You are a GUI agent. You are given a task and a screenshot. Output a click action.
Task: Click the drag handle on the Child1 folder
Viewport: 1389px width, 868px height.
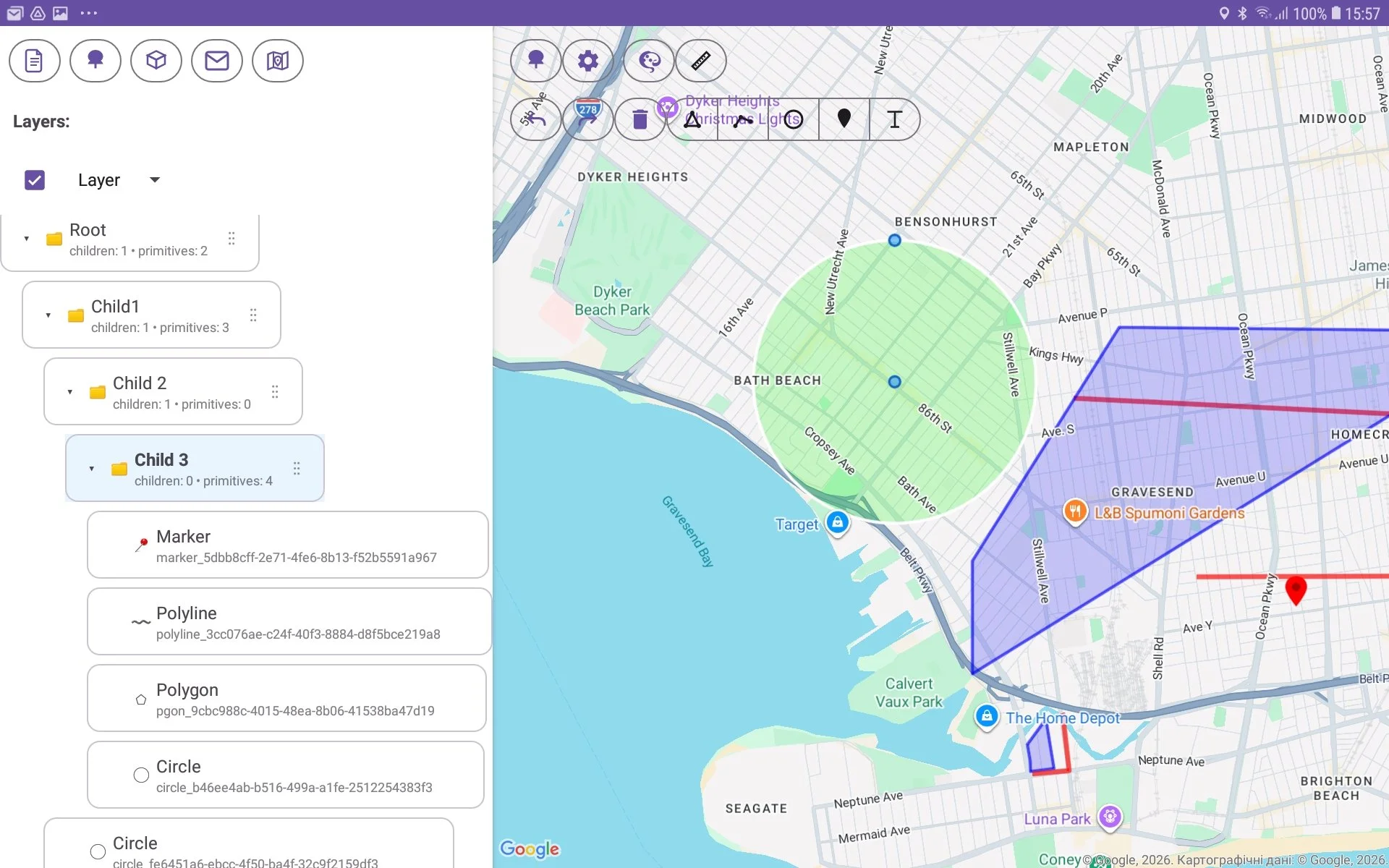(x=253, y=315)
